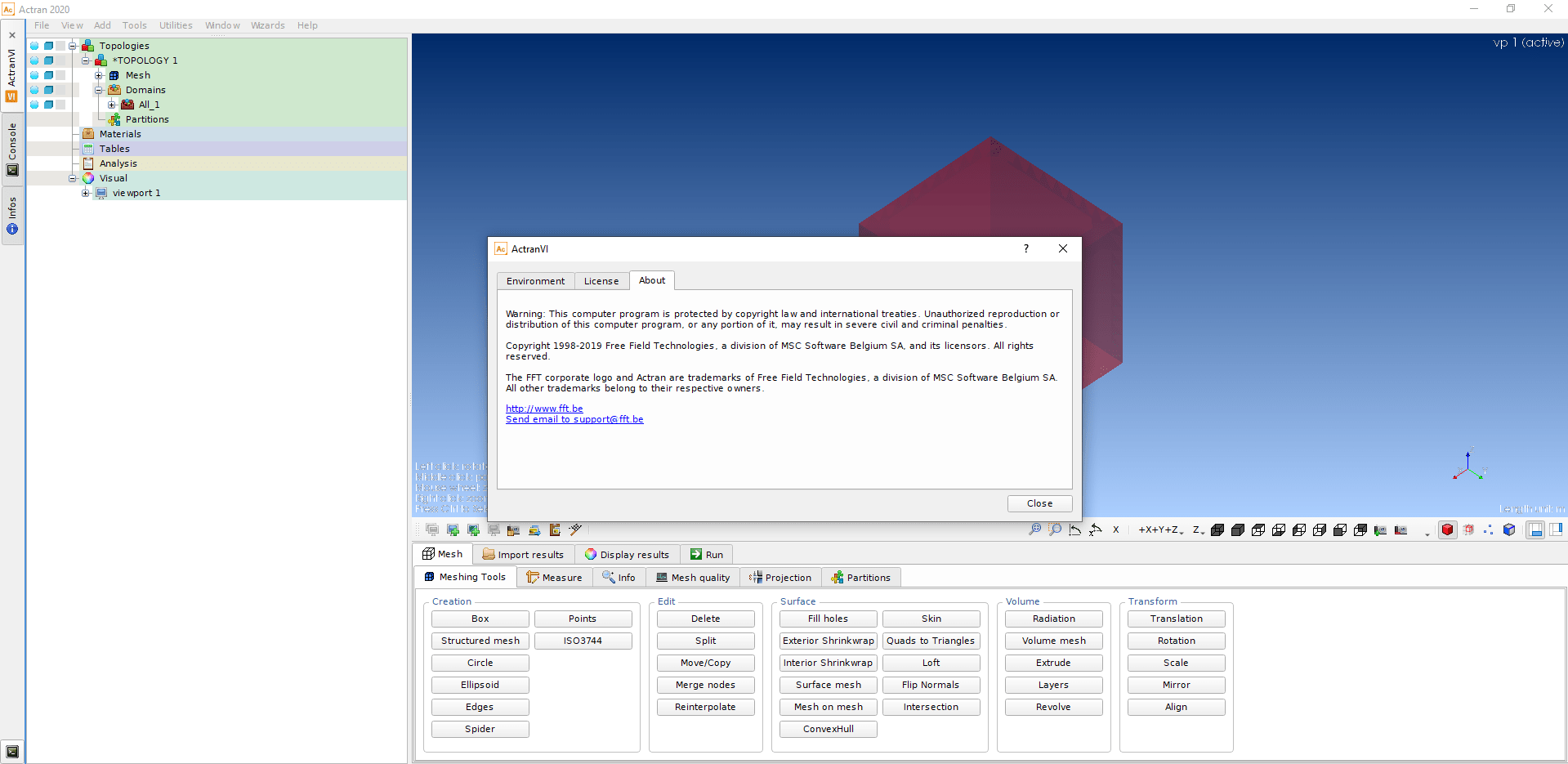The height and width of the screenshot is (764, 1568).
Task: Click the blue dots nodes display icon
Action: pyautogui.click(x=1489, y=529)
